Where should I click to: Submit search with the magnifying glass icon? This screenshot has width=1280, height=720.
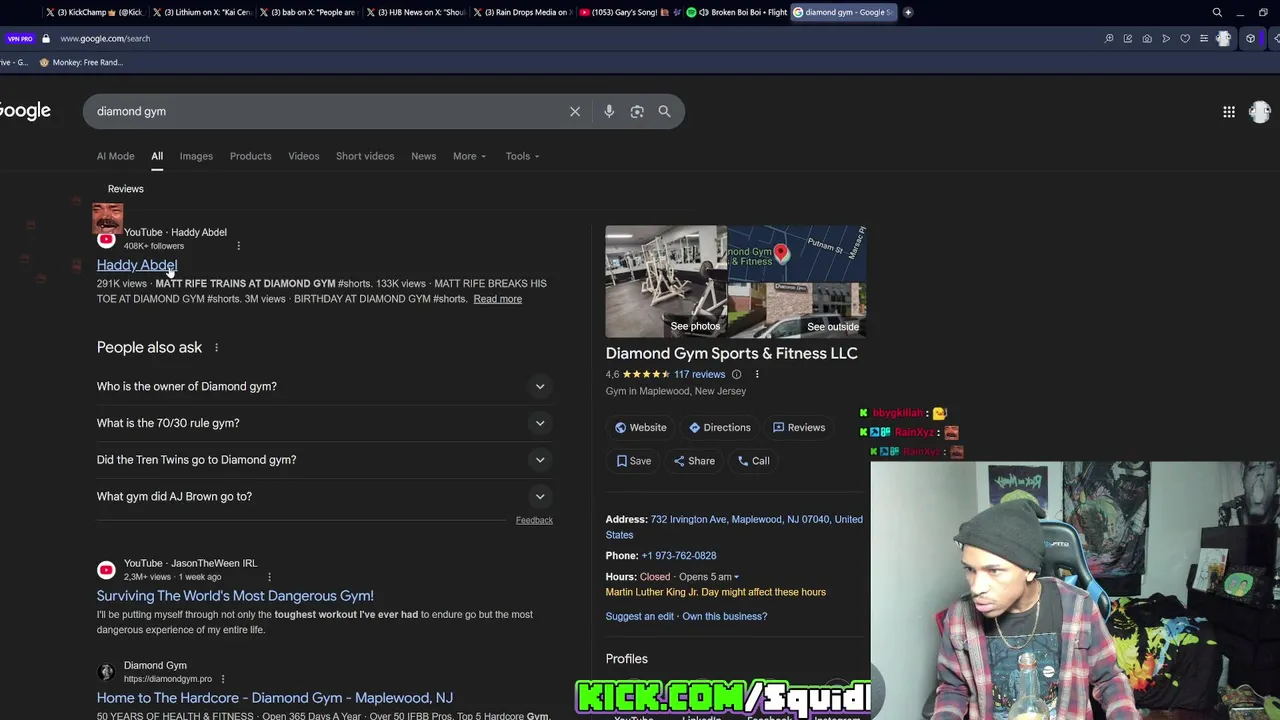pos(664,111)
